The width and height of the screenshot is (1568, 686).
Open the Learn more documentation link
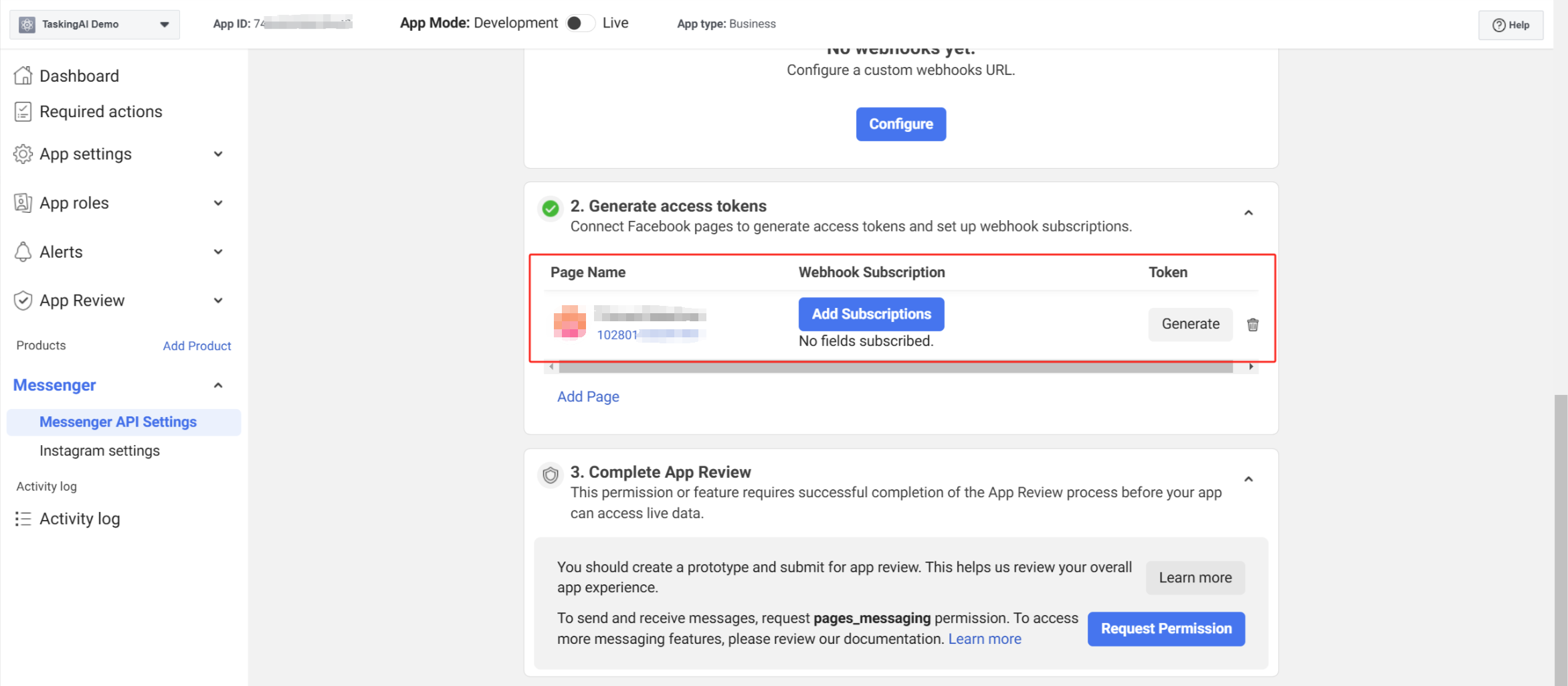pyautogui.click(x=984, y=639)
